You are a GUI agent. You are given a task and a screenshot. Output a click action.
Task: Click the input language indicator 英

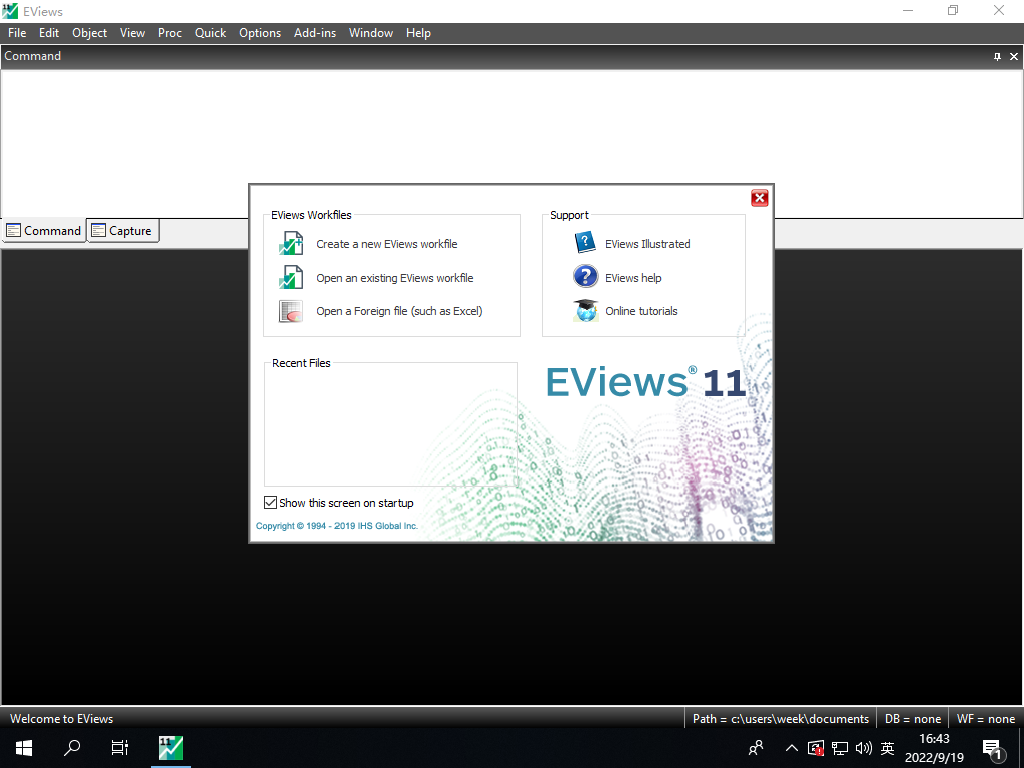[x=887, y=748]
